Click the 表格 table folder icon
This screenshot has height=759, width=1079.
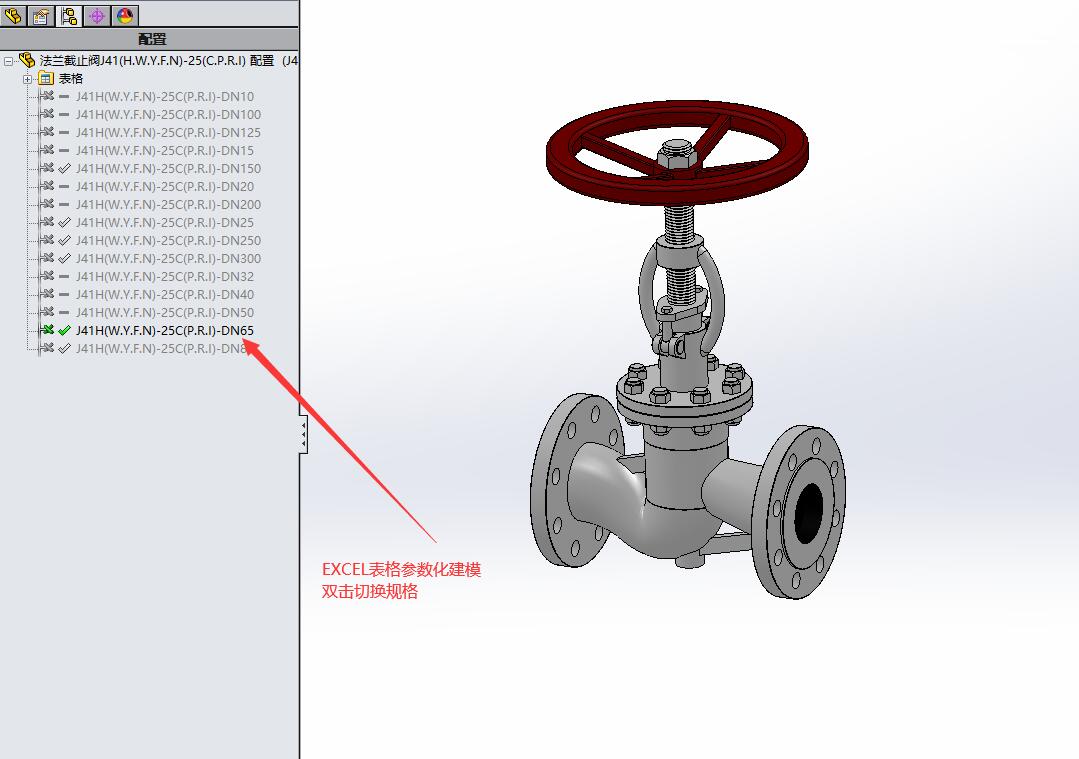(x=45, y=78)
